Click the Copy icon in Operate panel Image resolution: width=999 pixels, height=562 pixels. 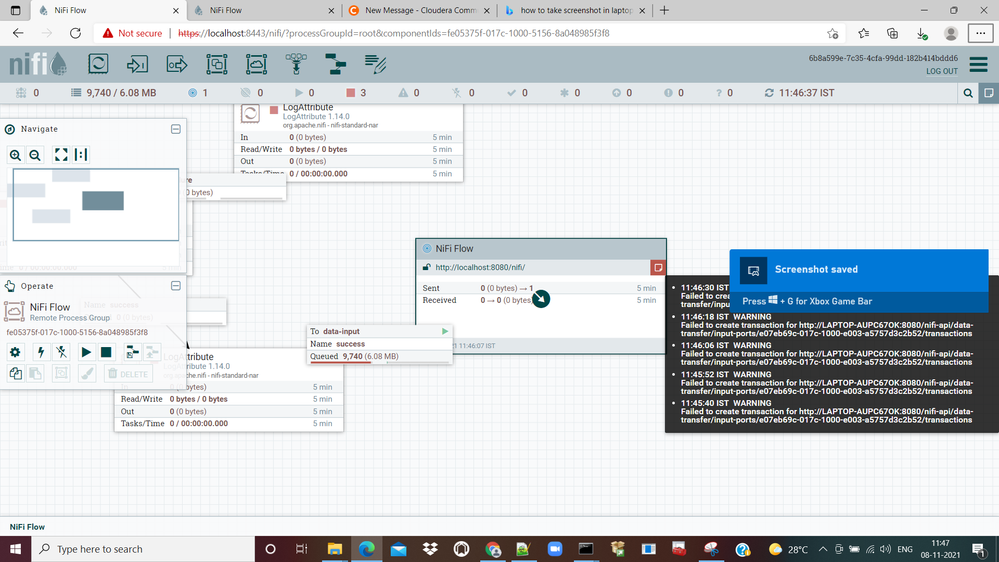[x=15, y=374]
